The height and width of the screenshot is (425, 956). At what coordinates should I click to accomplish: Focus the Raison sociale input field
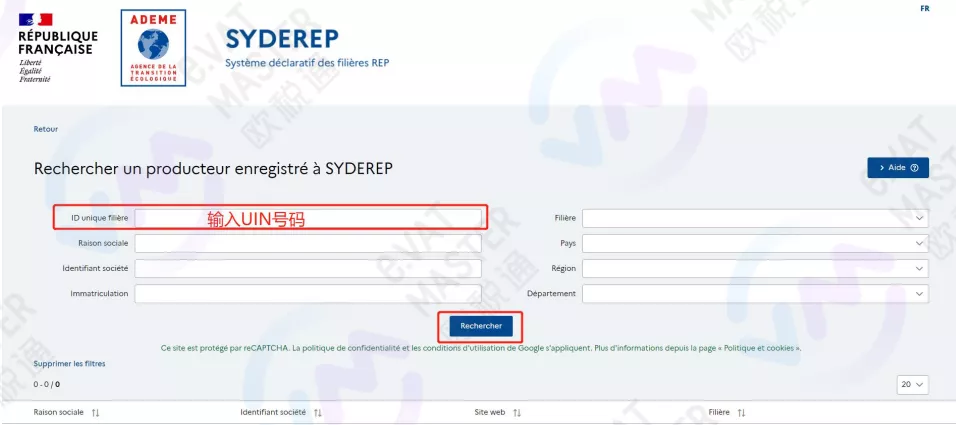point(308,243)
